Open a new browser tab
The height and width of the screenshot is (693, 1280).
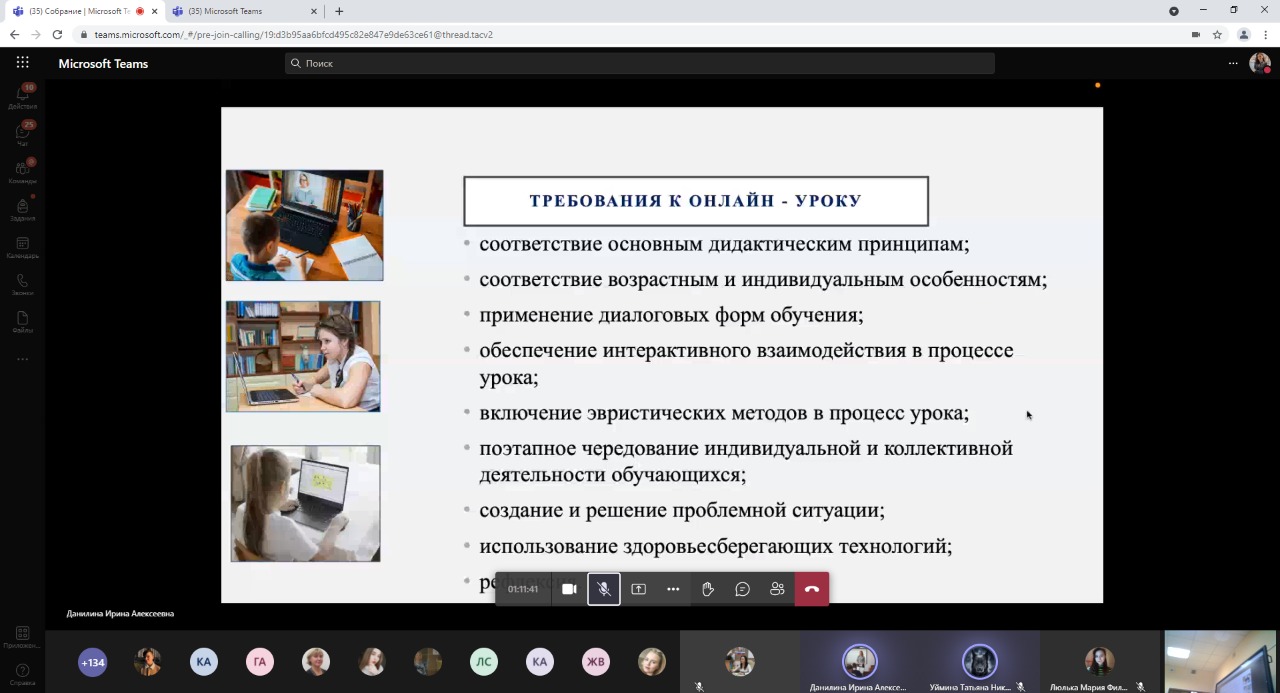point(339,11)
